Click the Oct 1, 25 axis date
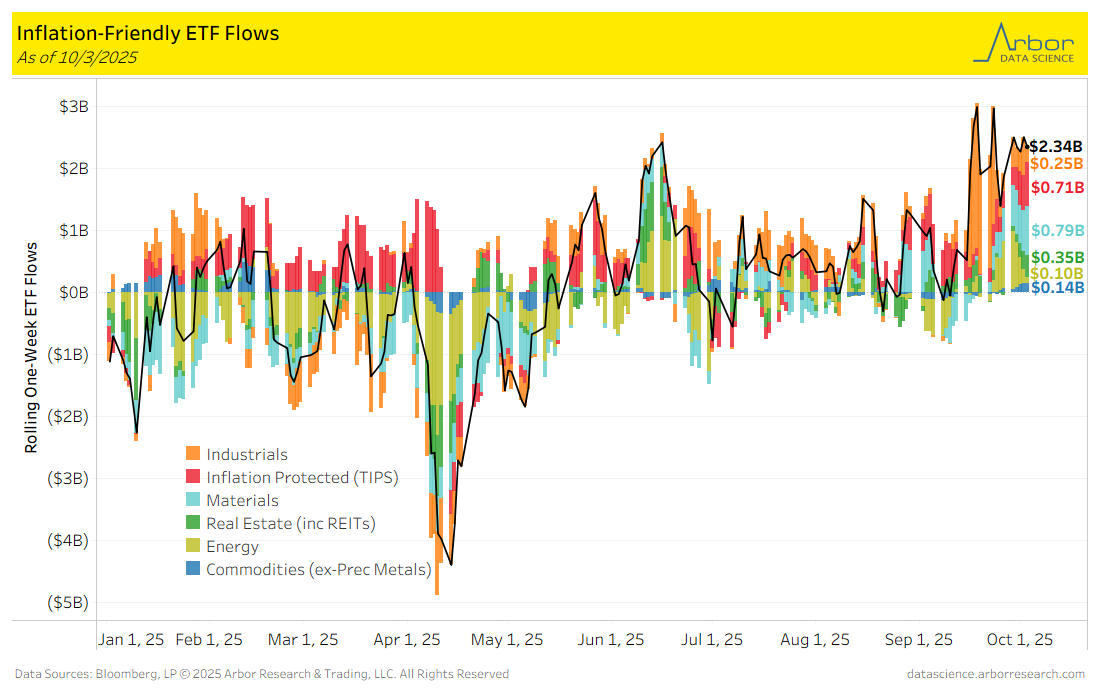 (x=1019, y=640)
